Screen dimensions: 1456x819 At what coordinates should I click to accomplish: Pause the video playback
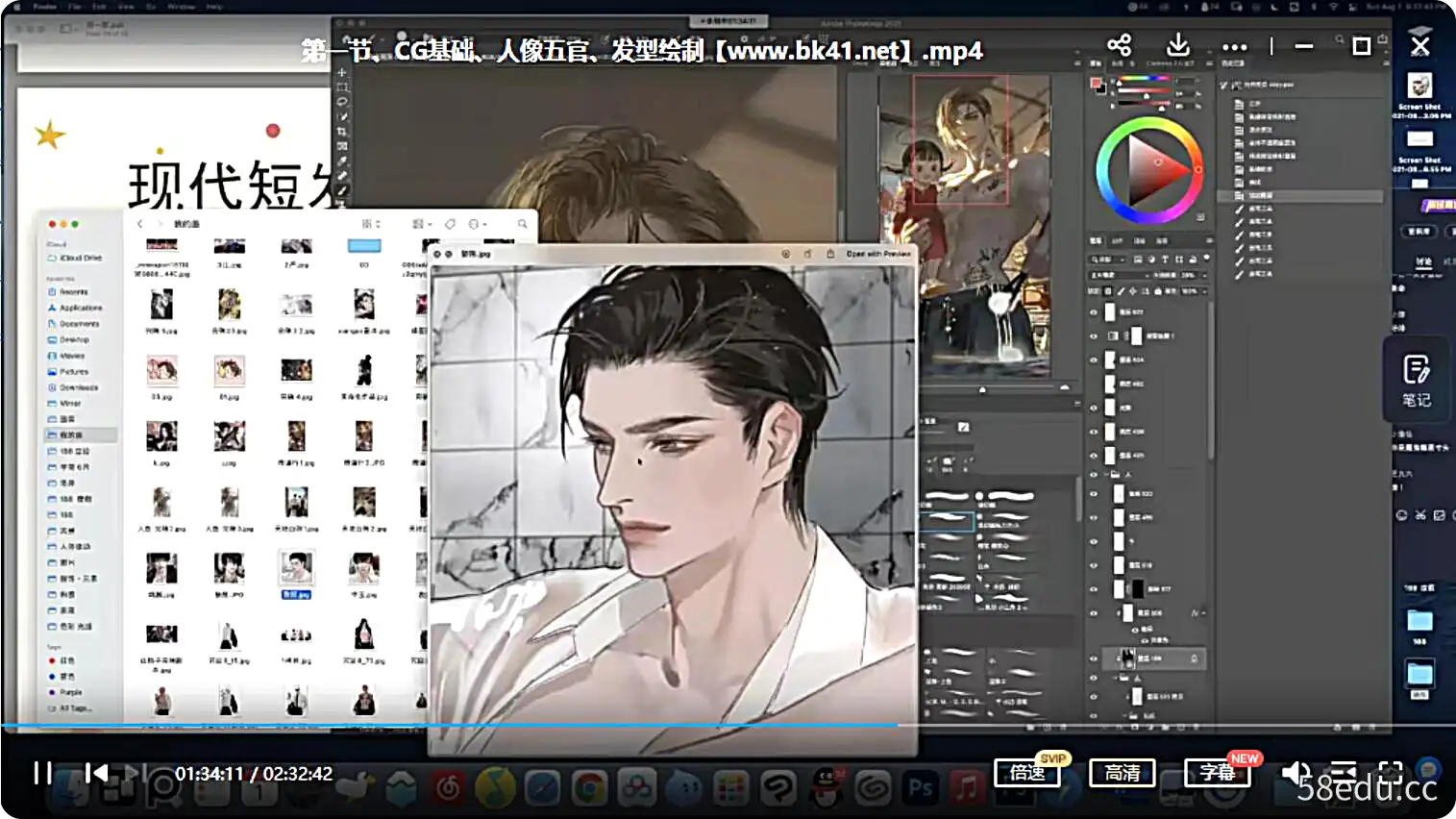(x=42, y=772)
